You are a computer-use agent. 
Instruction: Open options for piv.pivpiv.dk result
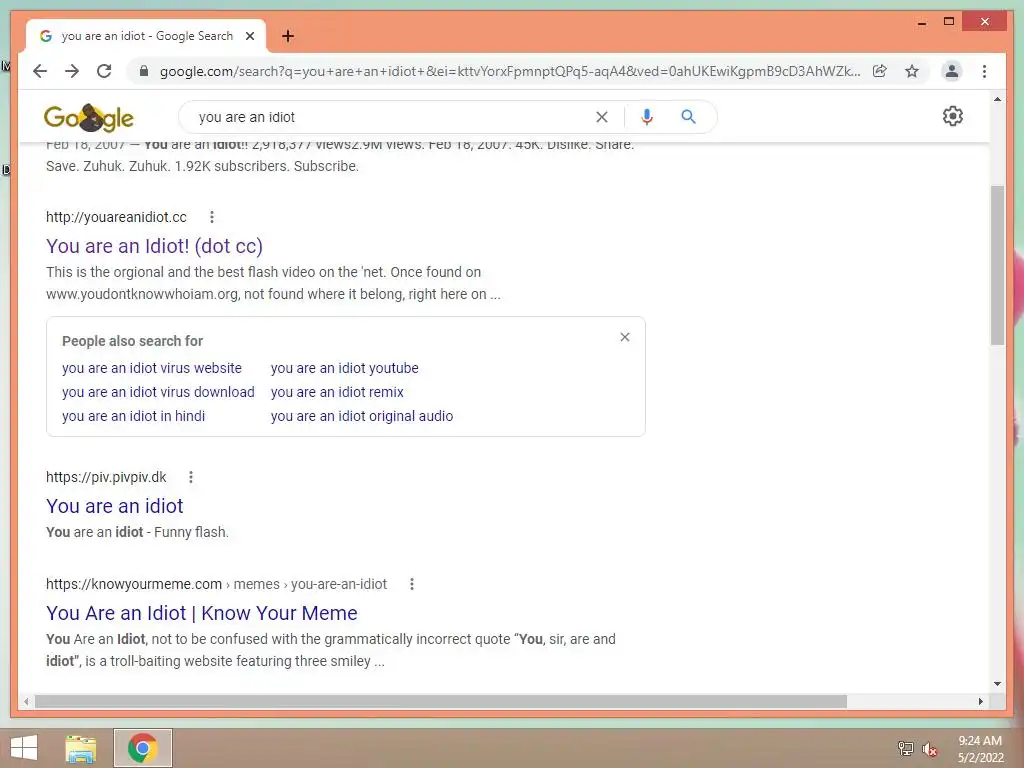191,477
